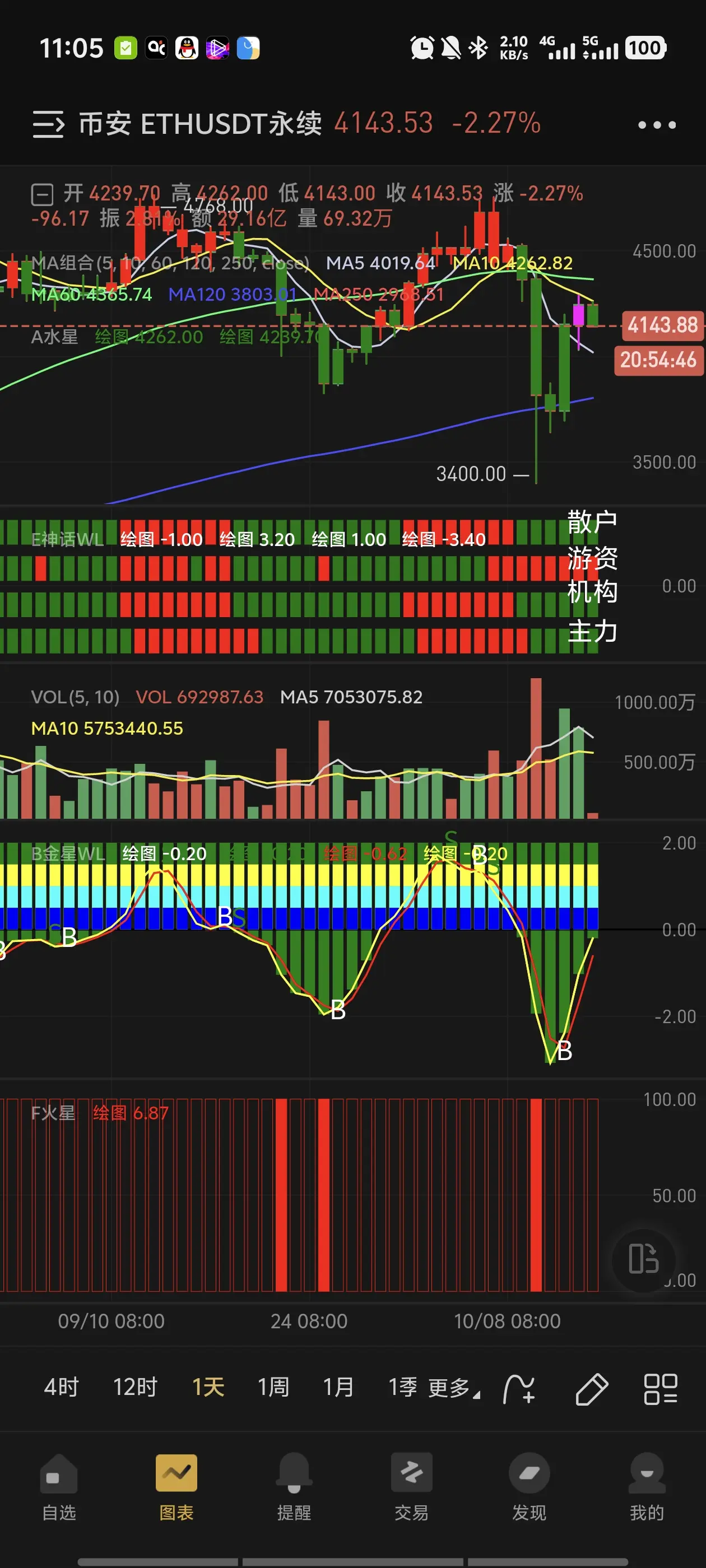
Task: Open the three-dot more options menu
Action: click(x=657, y=125)
